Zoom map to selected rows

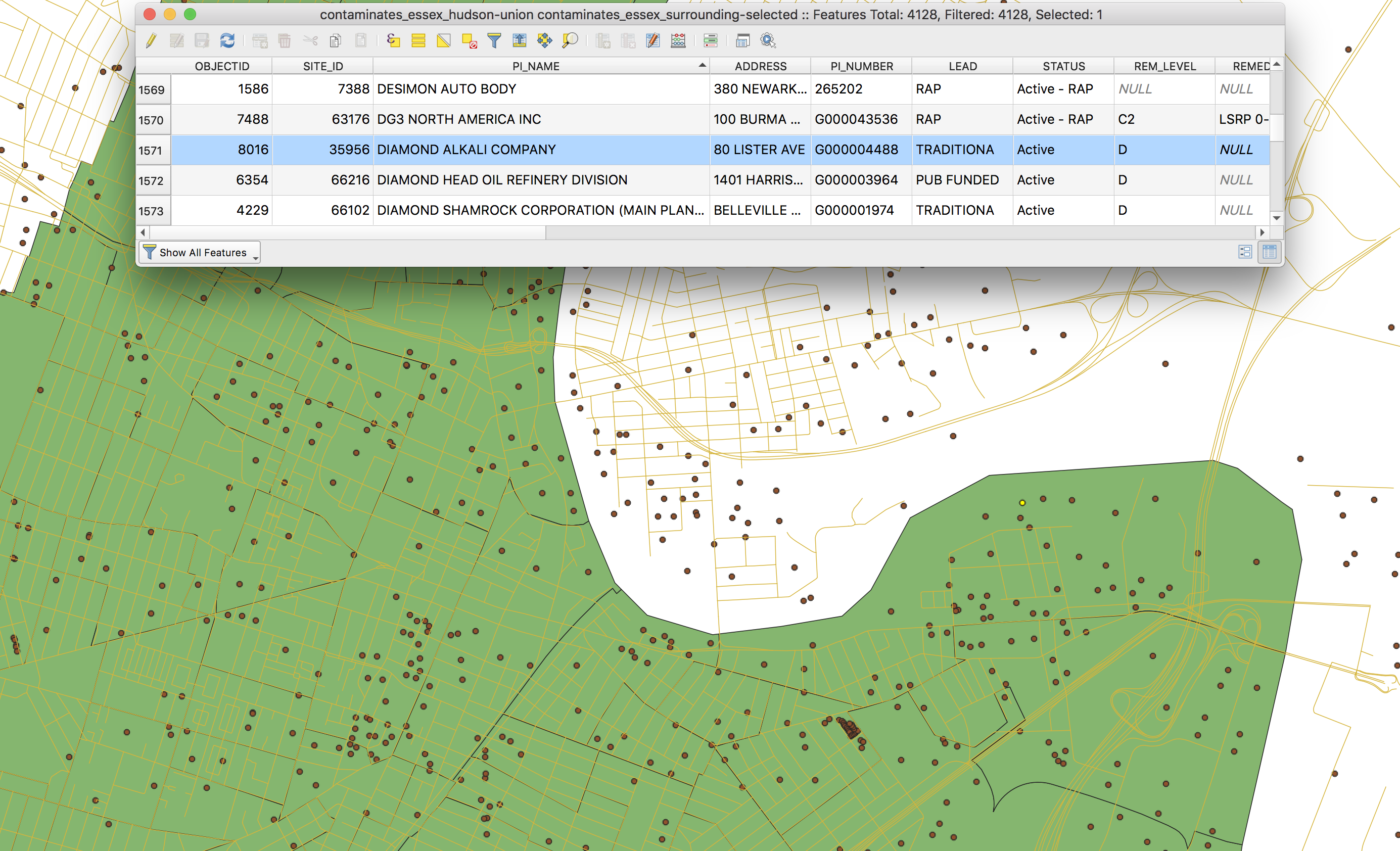569,40
